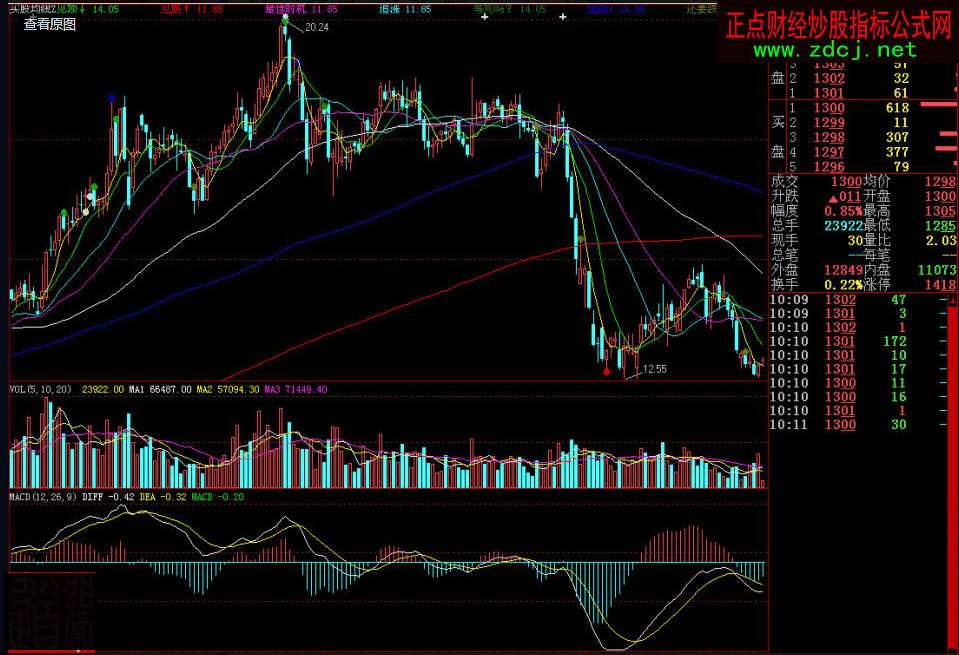This screenshot has height=655, width=959.
Task: Click the red dot marker near 12.55 low
Action: [607, 371]
